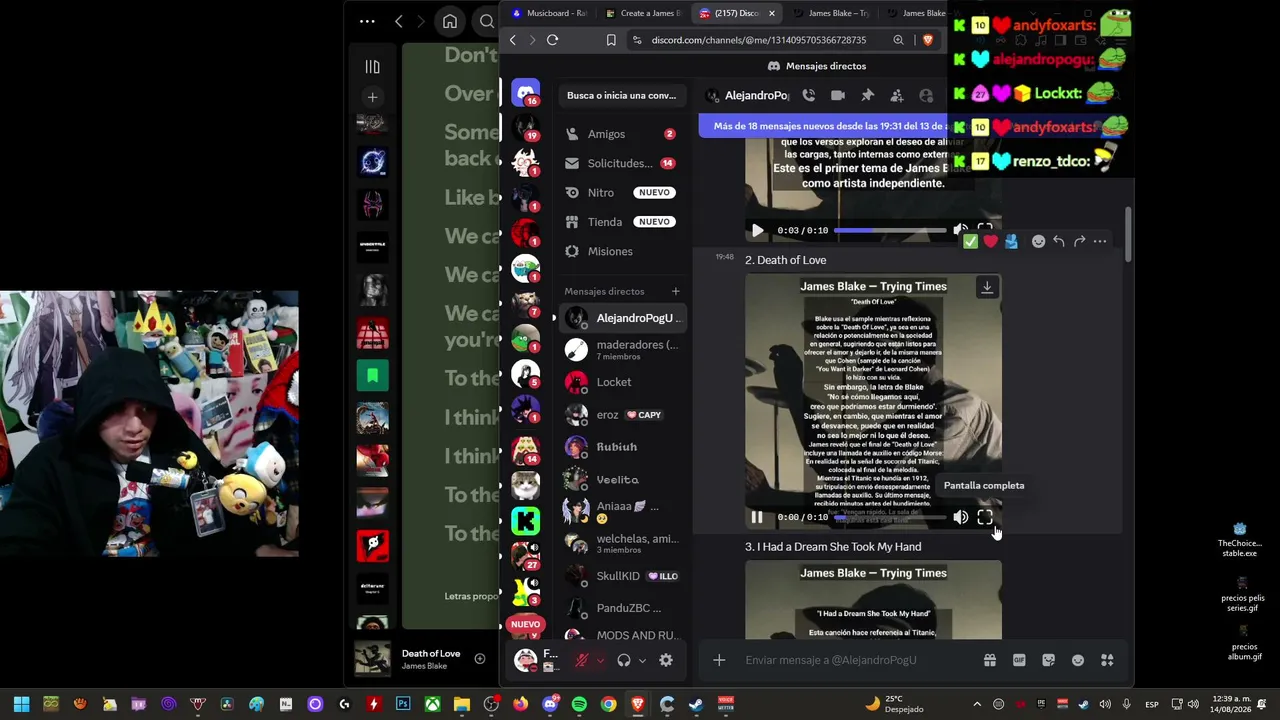Open Brave Shields lion icon
This screenshot has width=1280, height=720.
click(928, 40)
